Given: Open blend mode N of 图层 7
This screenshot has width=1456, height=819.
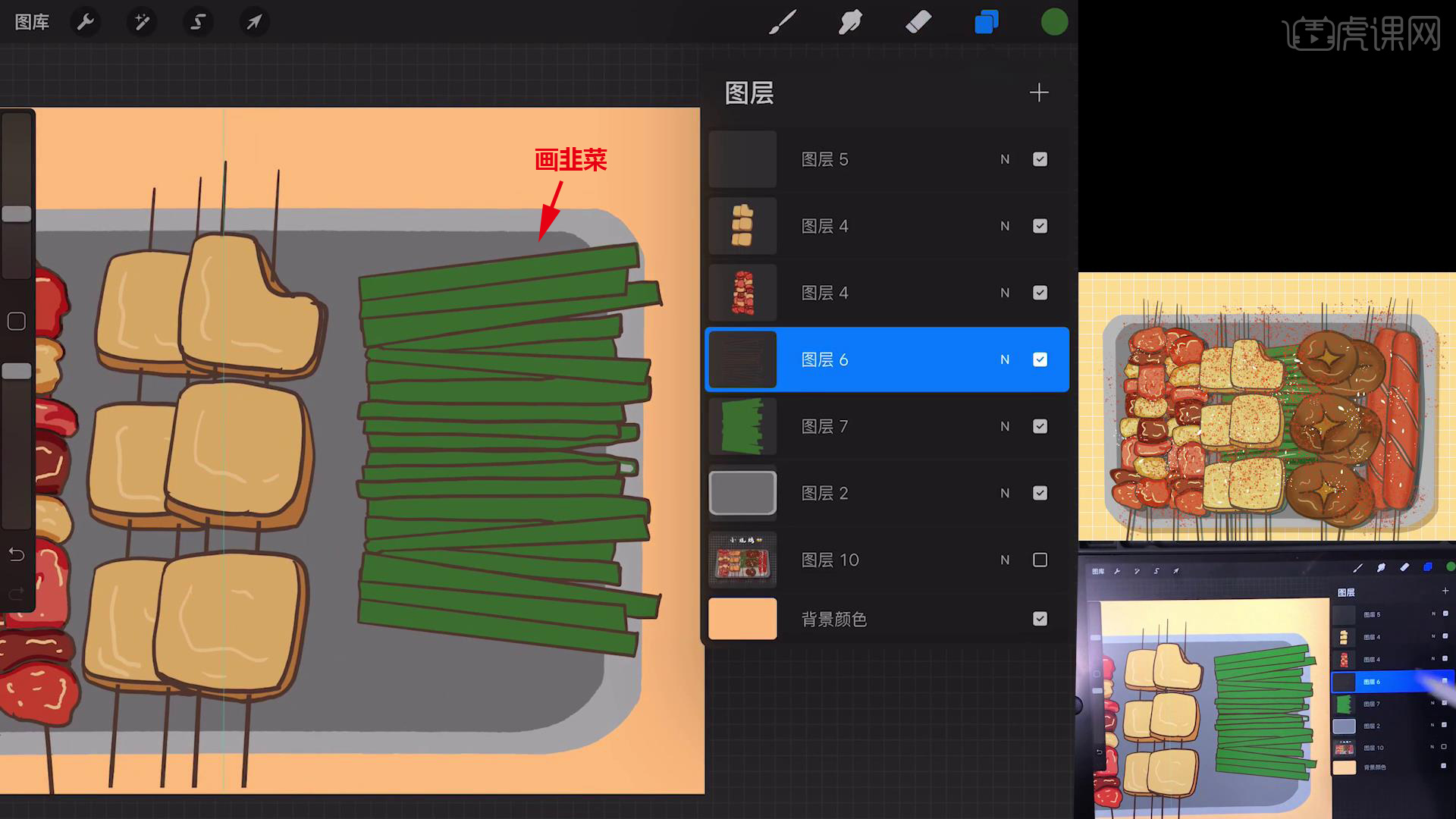Looking at the screenshot, I should point(1005,426).
